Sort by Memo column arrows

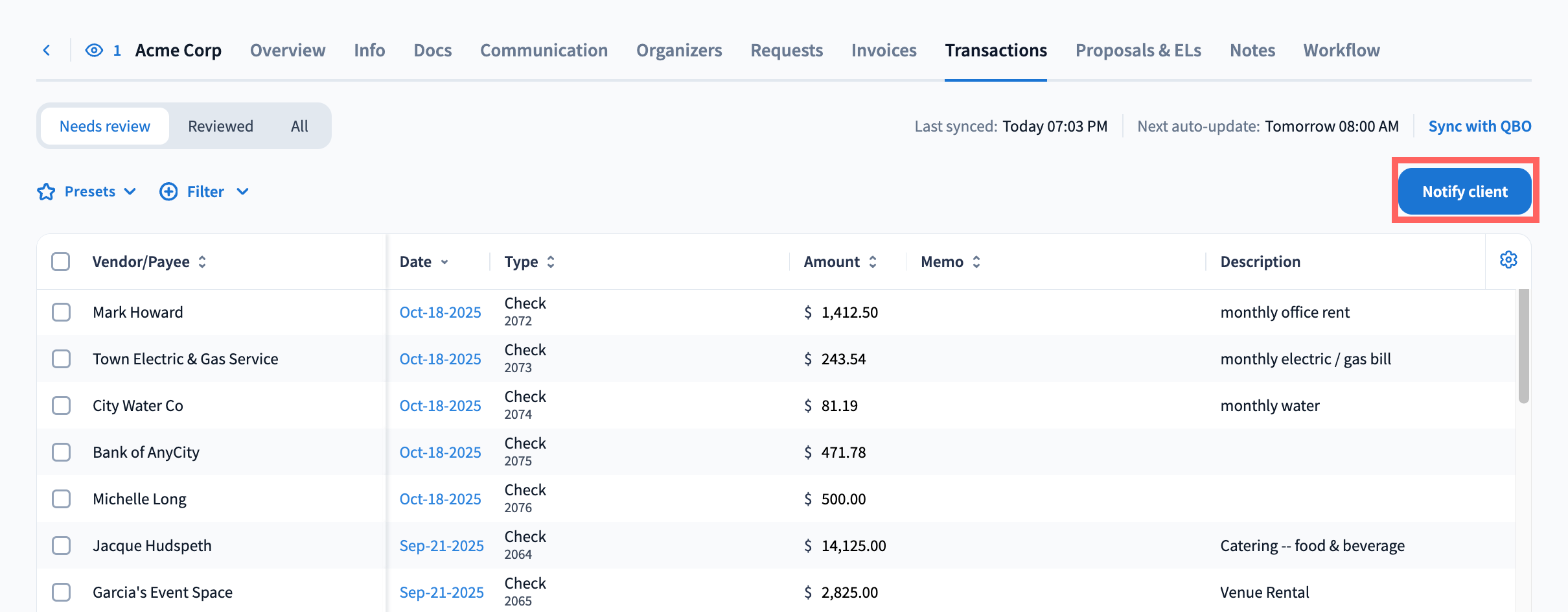tap(976, 262)
